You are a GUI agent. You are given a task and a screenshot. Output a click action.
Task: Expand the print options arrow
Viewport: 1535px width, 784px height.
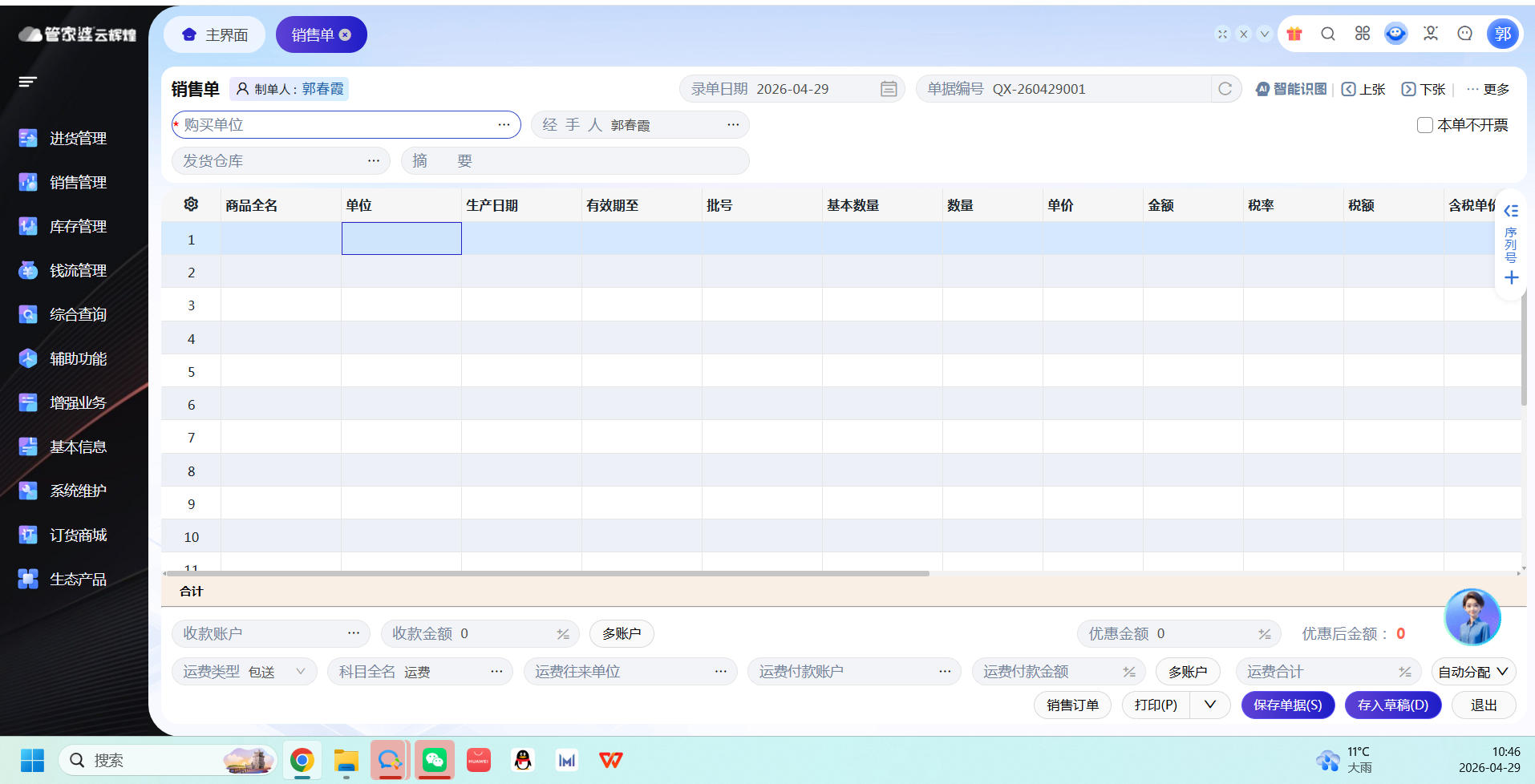1210,705
